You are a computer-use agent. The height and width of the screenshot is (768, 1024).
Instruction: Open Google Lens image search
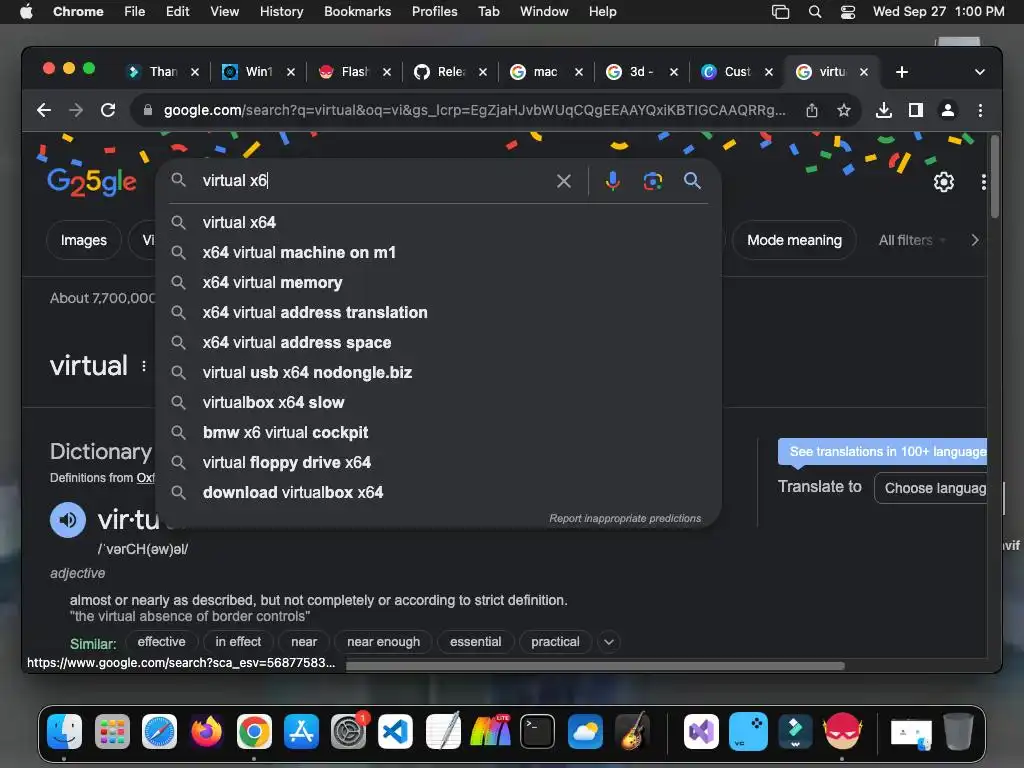[652, 181]
